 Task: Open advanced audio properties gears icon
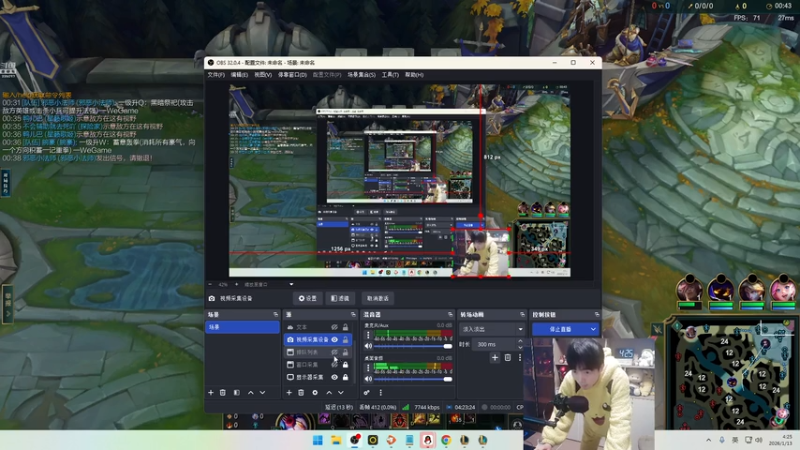click(x=366, y=392)
